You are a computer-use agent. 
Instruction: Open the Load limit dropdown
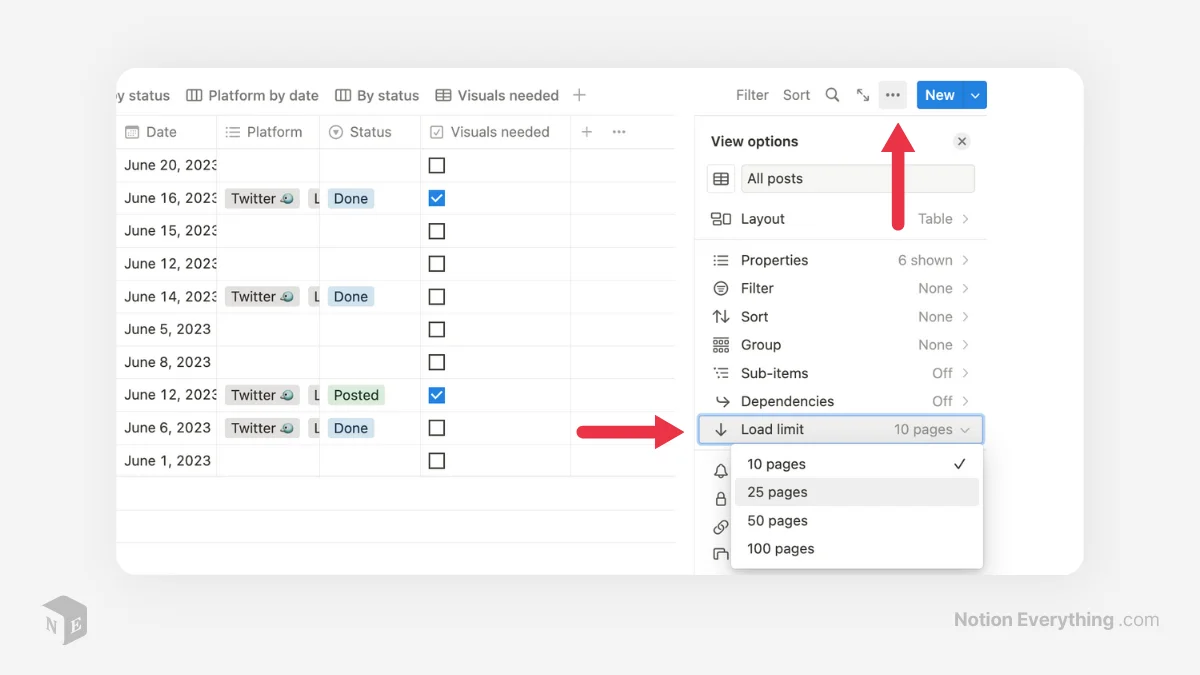coord(840,429)
